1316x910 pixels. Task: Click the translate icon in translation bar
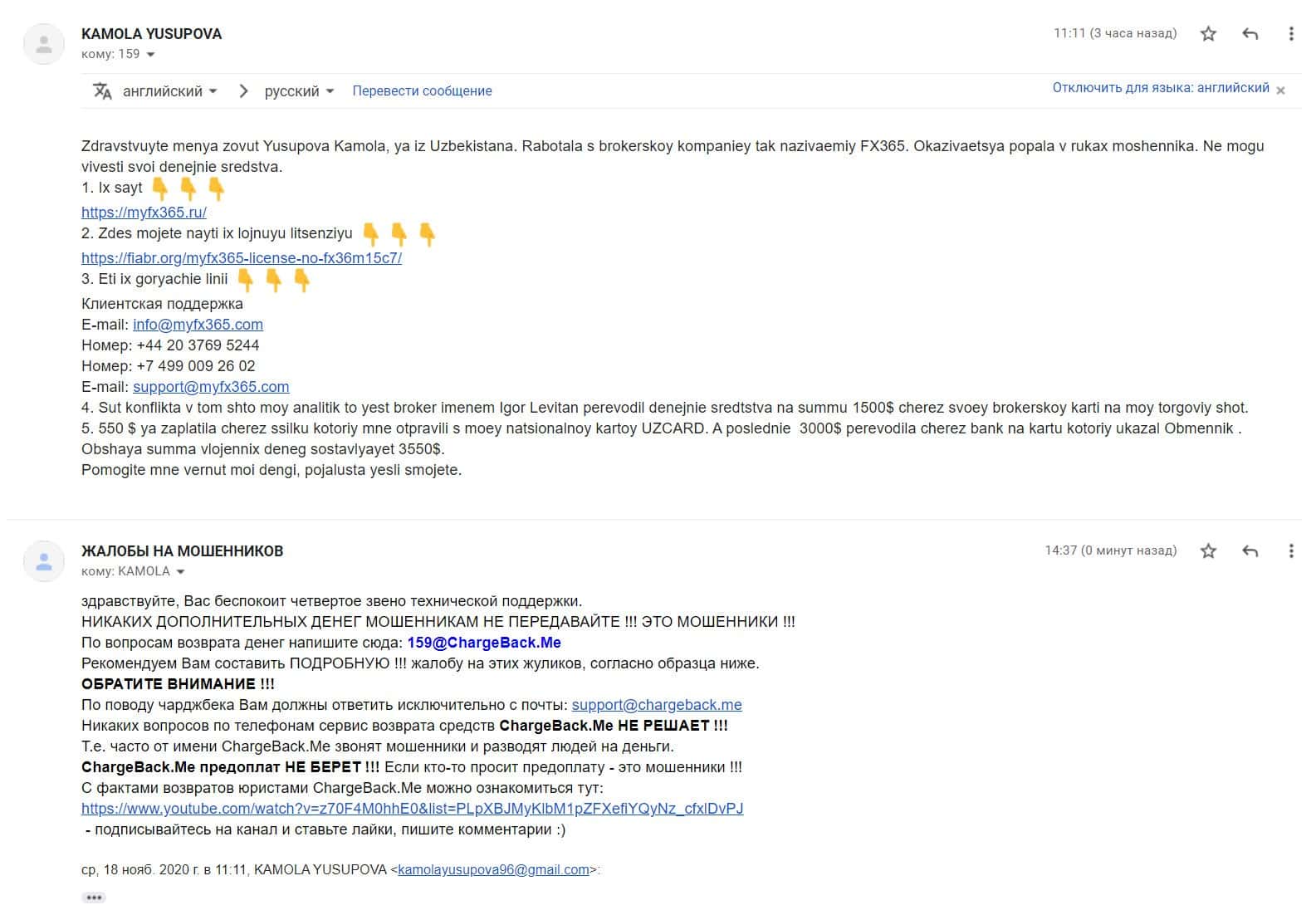[x=102, y=91]
